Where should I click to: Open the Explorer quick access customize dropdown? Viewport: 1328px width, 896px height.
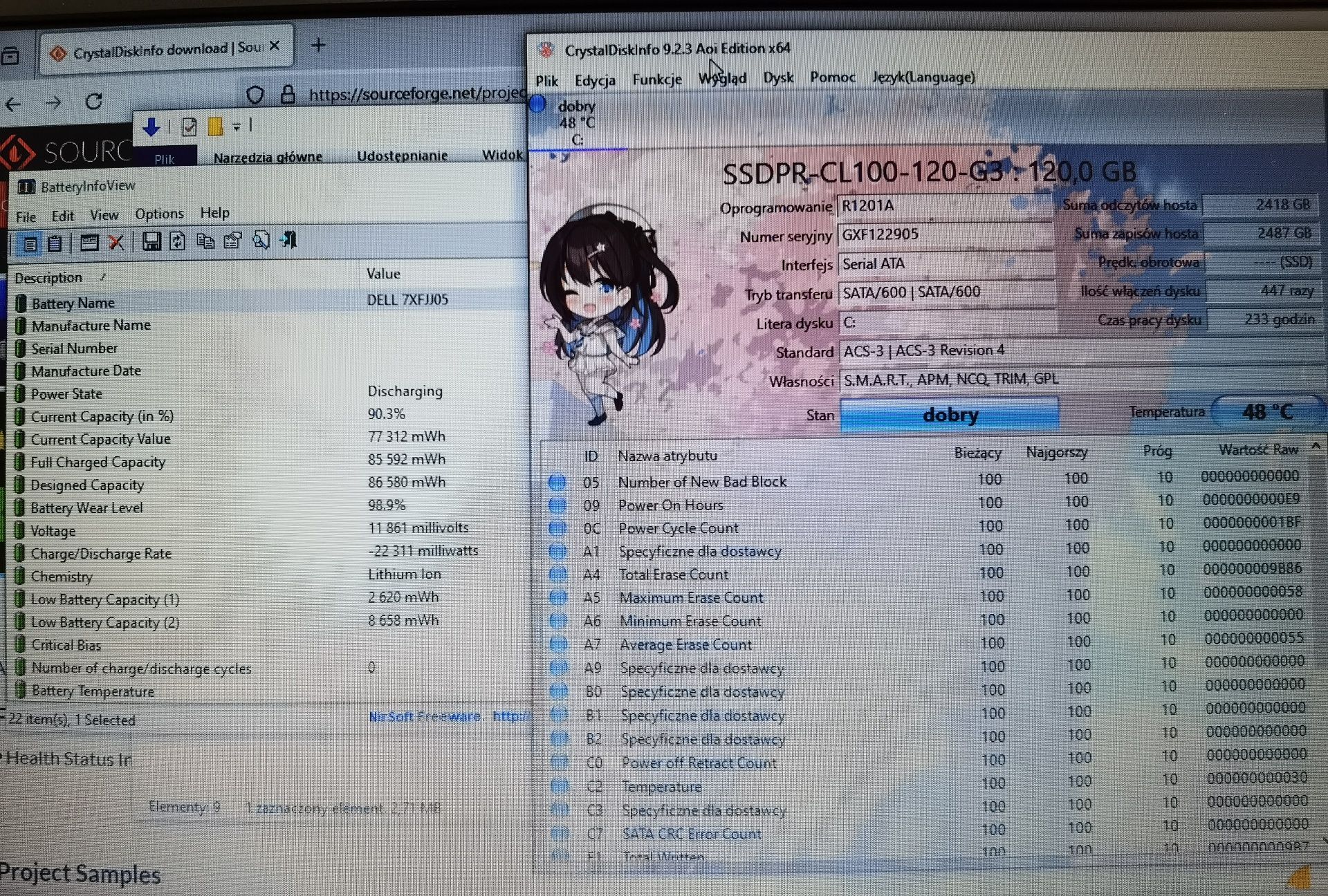coord(237,126)
